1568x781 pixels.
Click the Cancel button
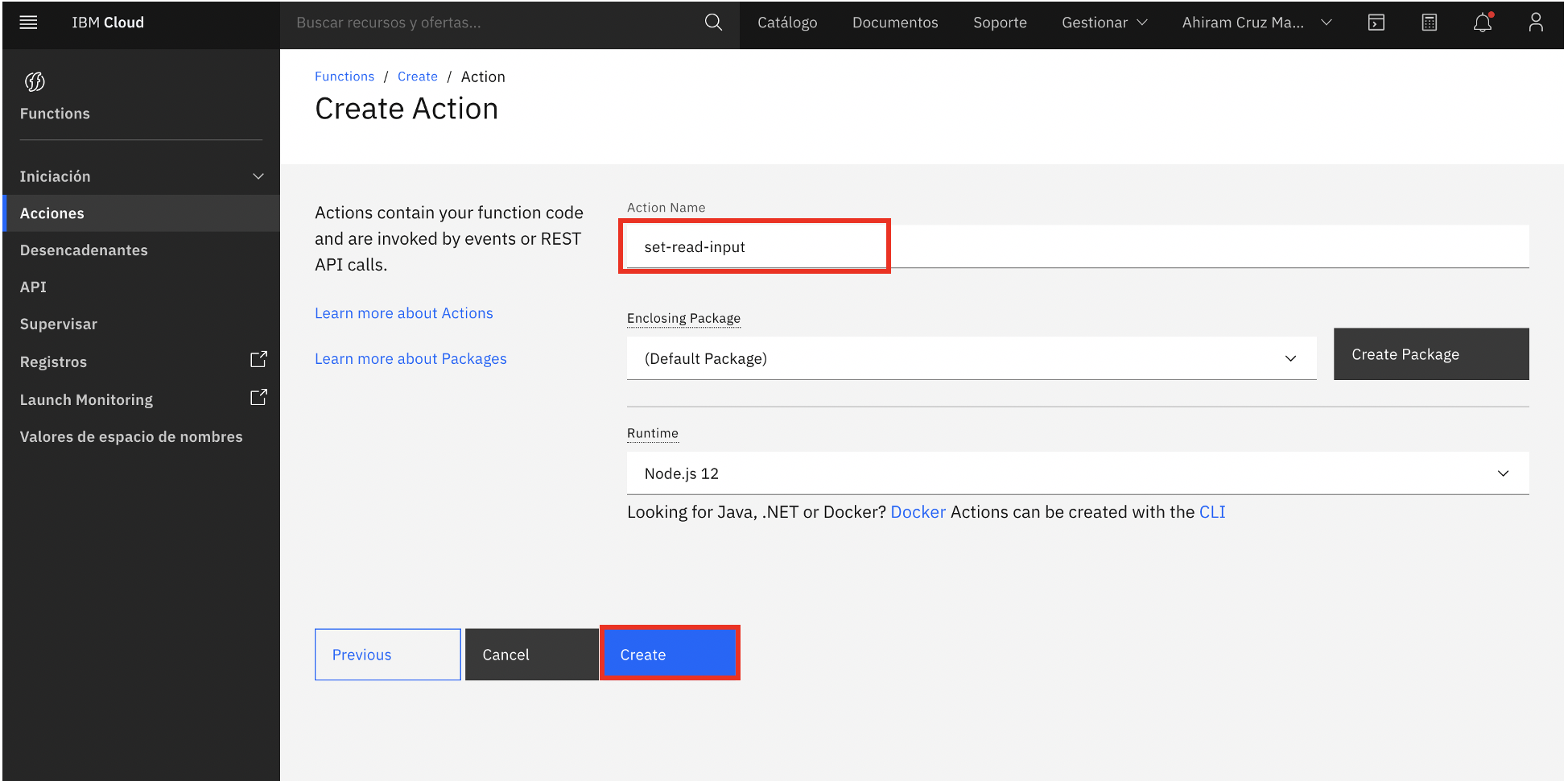click(x=531, y=655)
